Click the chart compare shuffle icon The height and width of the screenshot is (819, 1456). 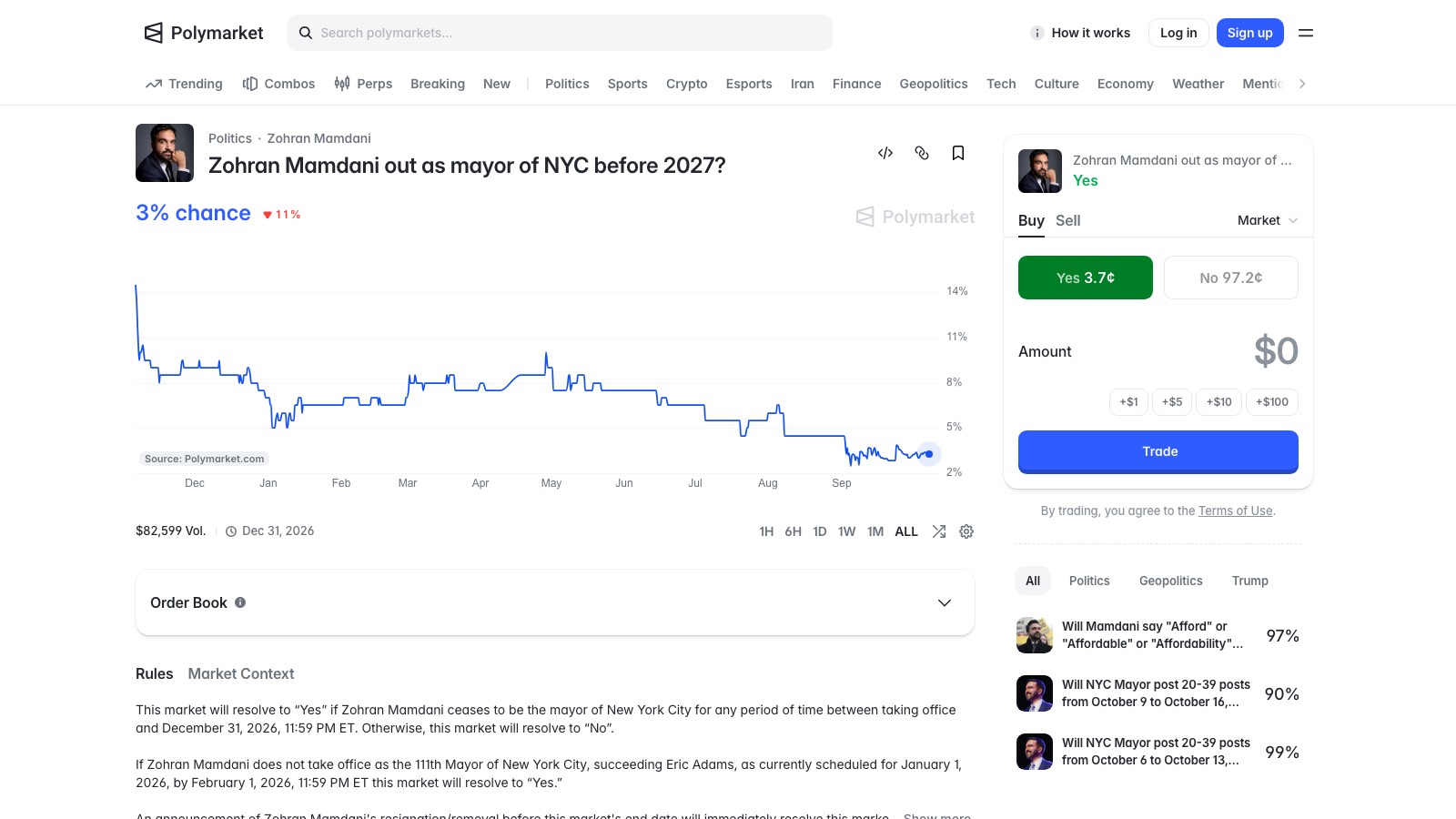tap(939, 531)
